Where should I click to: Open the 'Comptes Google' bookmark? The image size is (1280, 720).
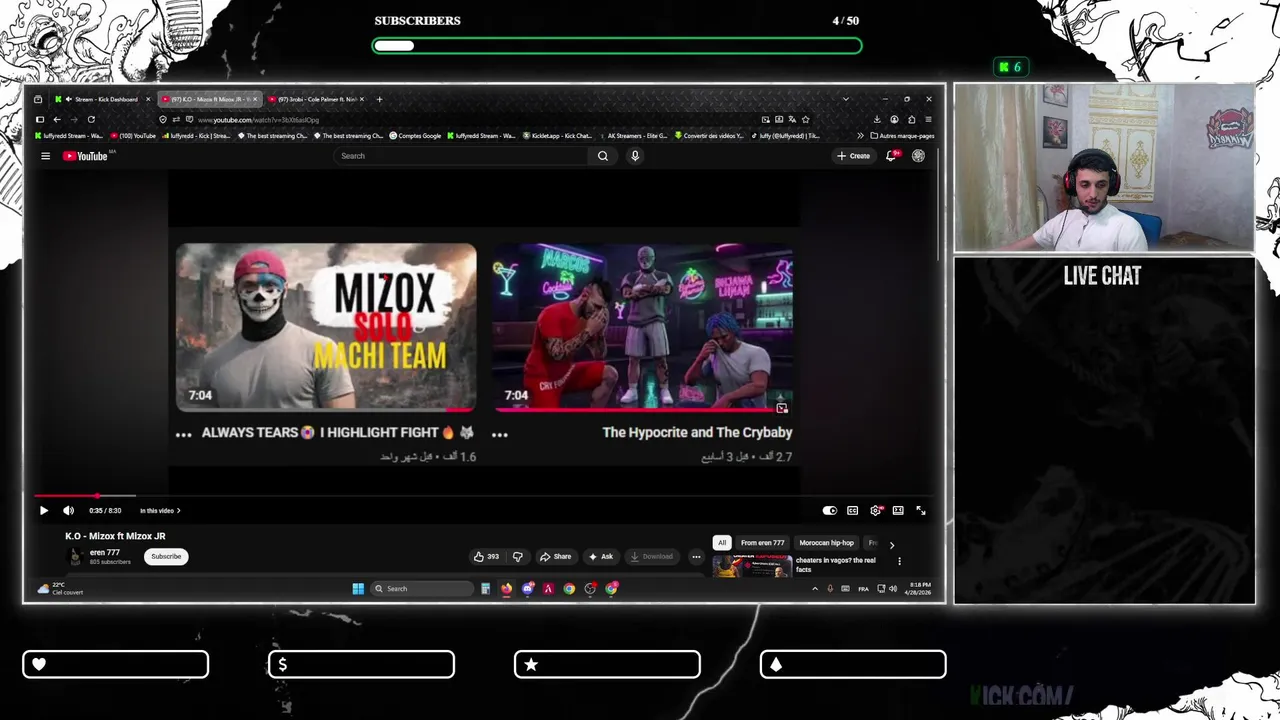click(415, 136)
